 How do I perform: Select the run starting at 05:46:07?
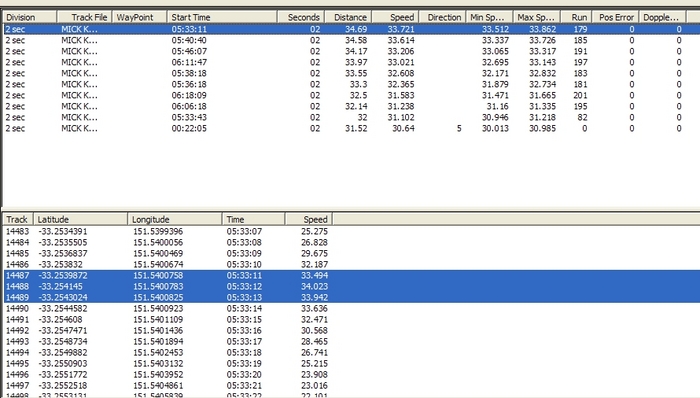tap(352, 51)
